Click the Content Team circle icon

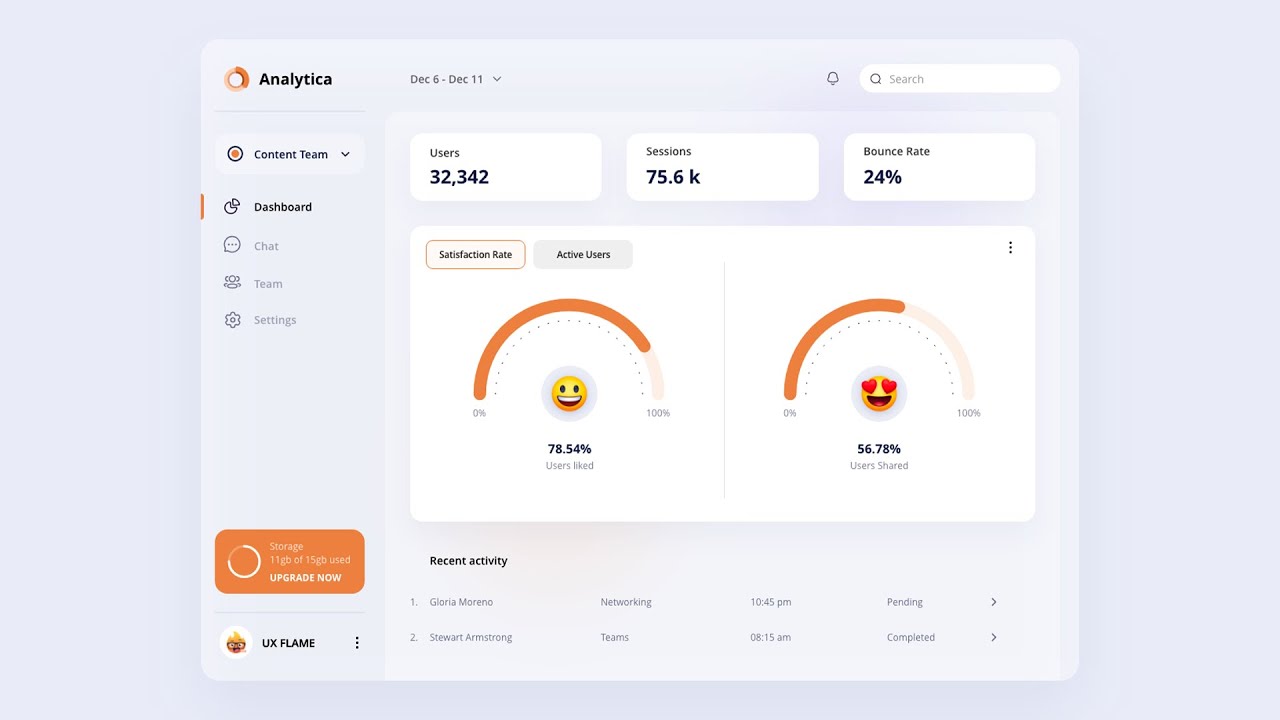coord(235,154)
